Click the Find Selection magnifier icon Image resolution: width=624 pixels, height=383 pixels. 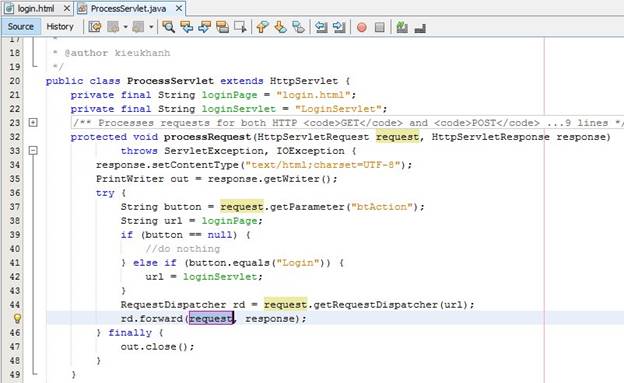[168, 27]
